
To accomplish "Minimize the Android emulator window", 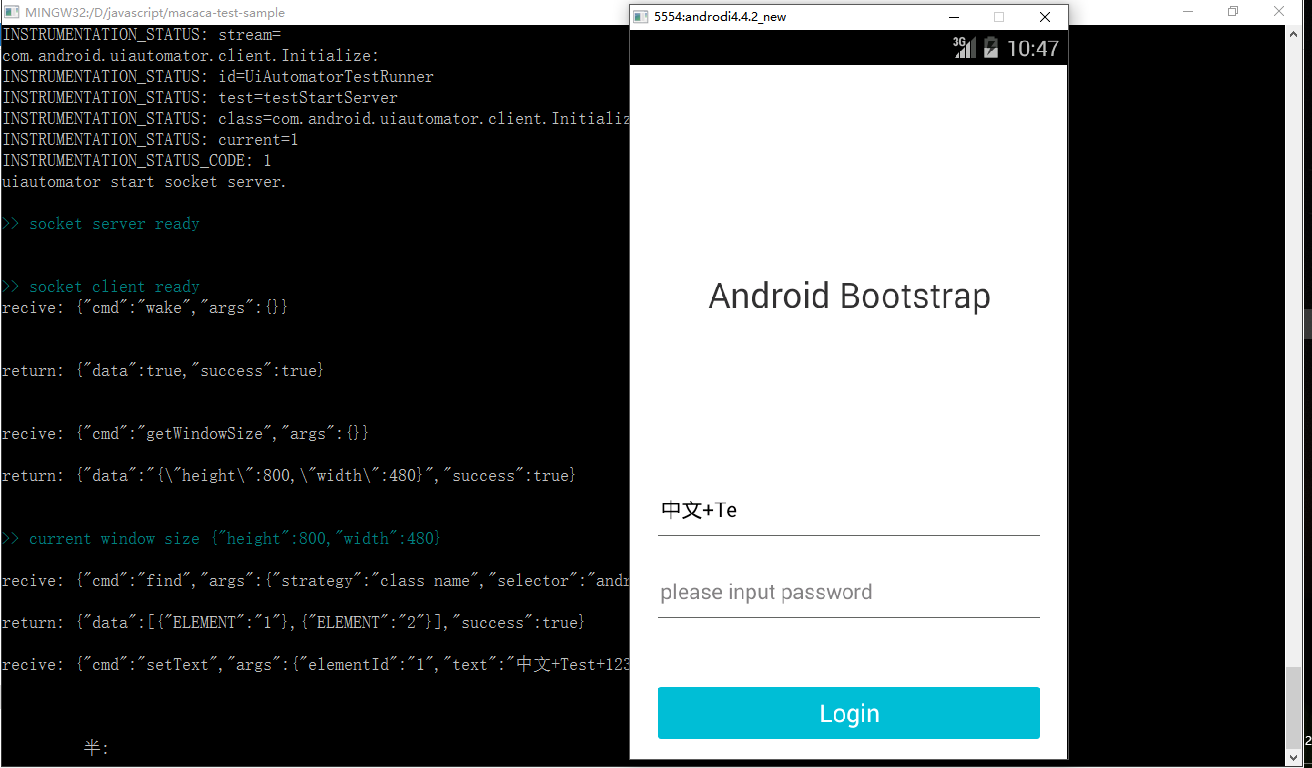I will pyautogui.click(x=954, y=17).
